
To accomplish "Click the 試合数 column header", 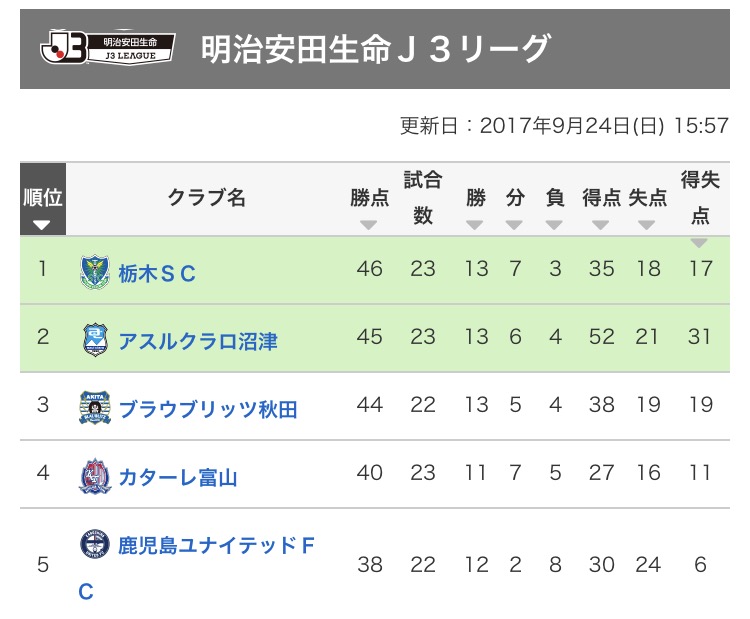I will point(423,198).
